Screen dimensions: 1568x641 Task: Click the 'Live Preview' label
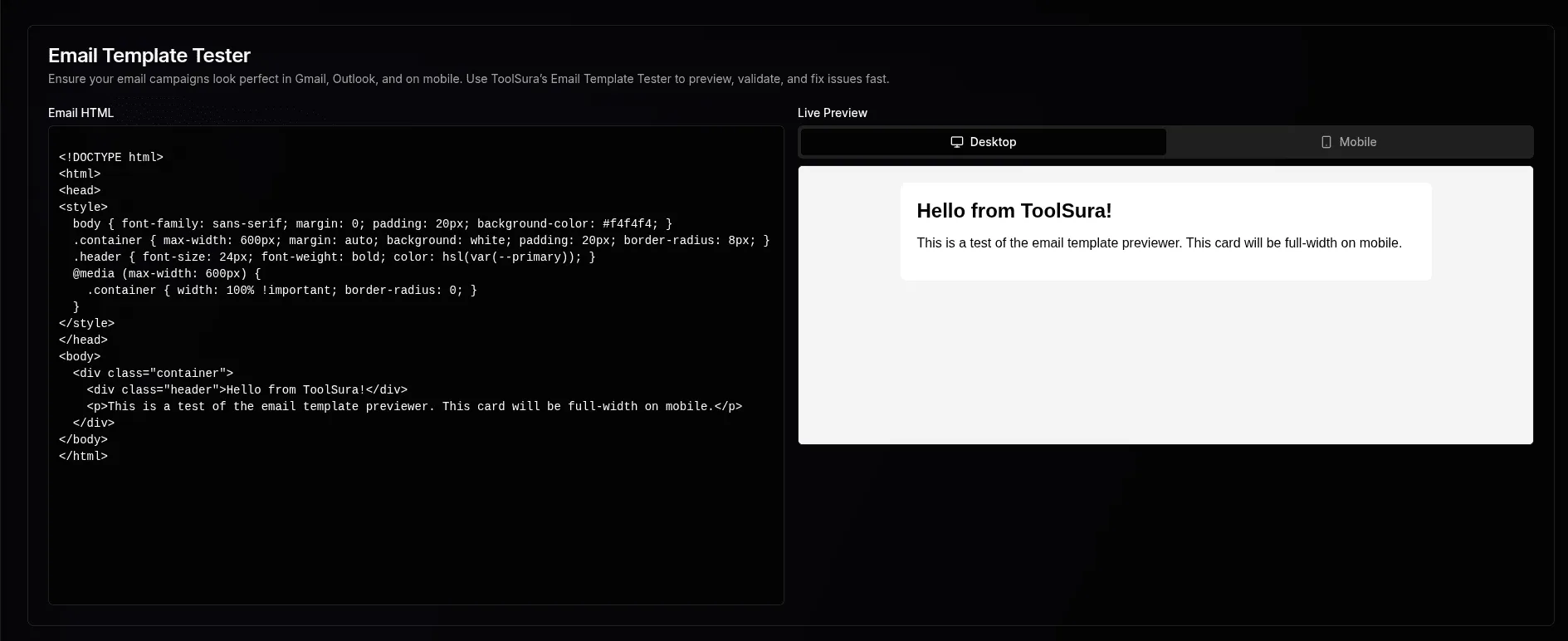[x=833, y=113]
